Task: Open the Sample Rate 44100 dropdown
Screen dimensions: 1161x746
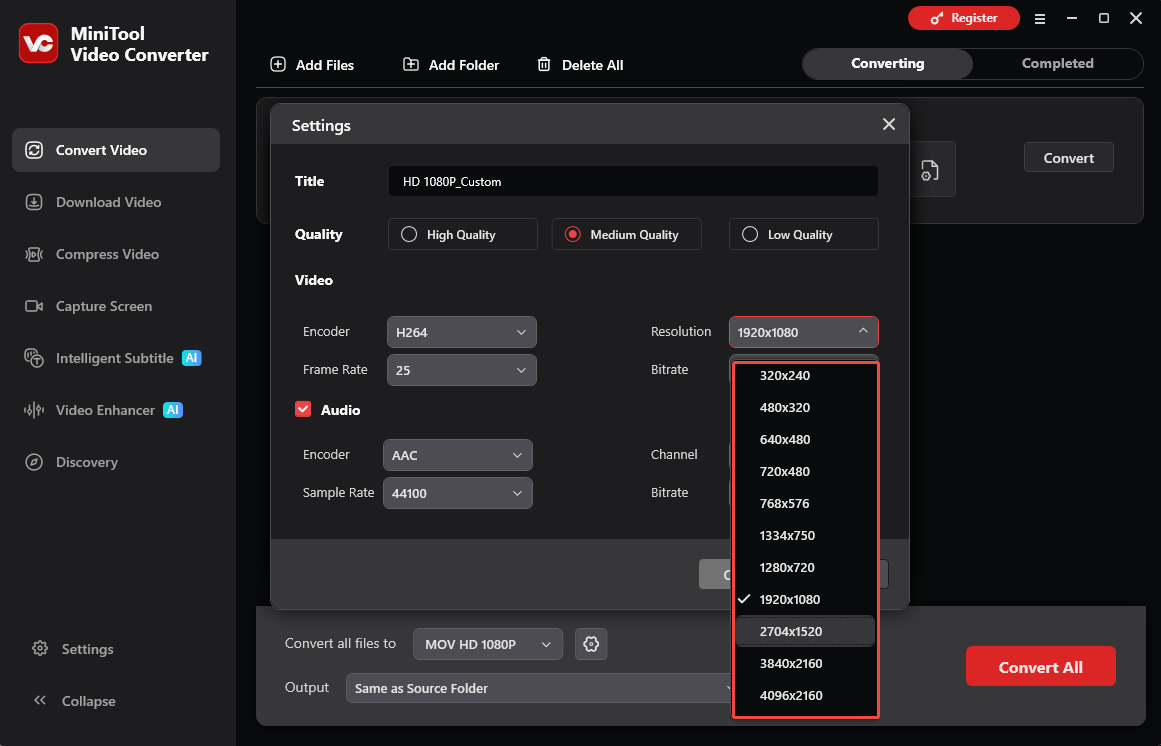Action: pyautogui.click(x=458, y=493)
